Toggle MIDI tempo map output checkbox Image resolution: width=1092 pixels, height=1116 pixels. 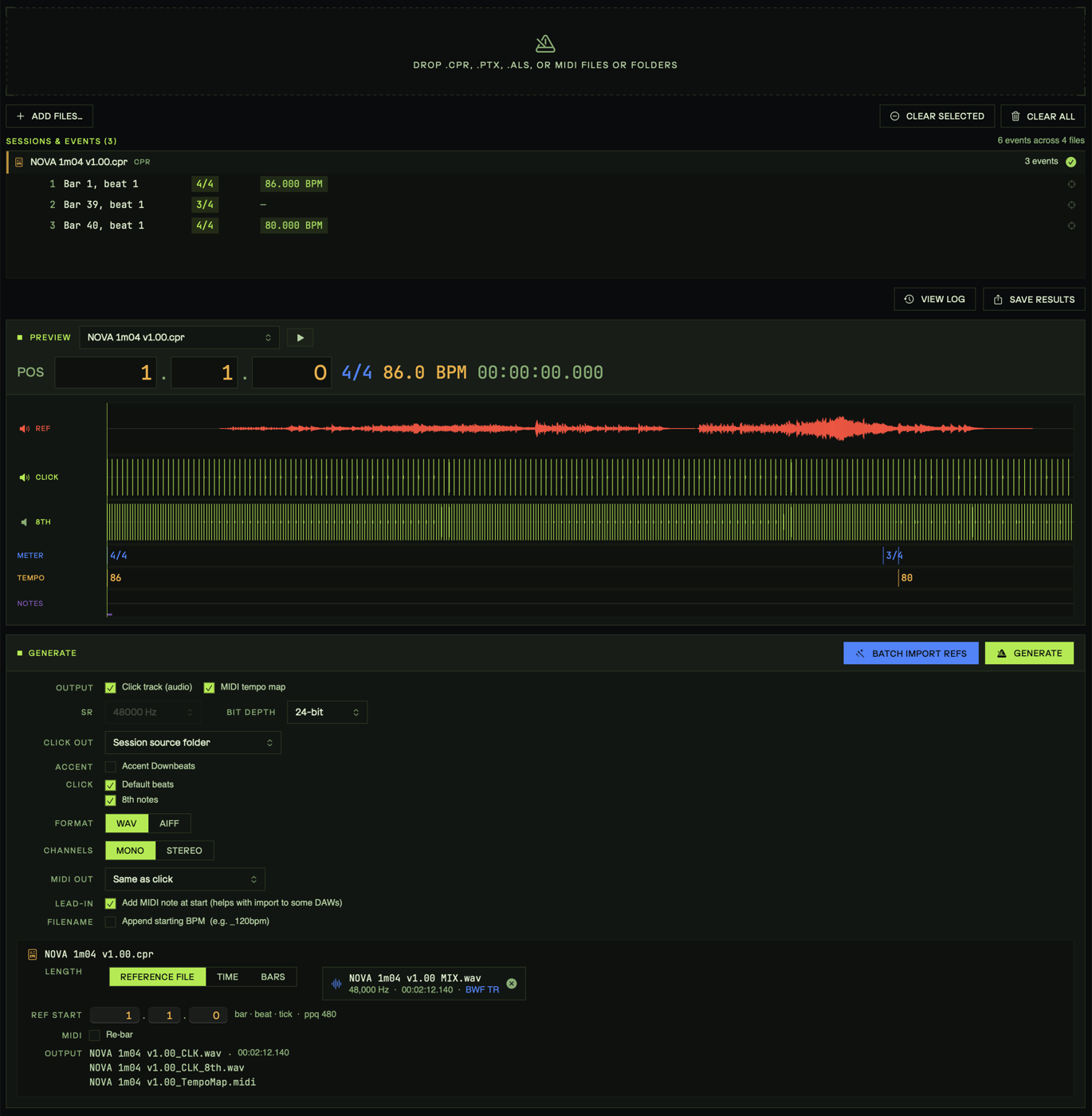[209, 687]
